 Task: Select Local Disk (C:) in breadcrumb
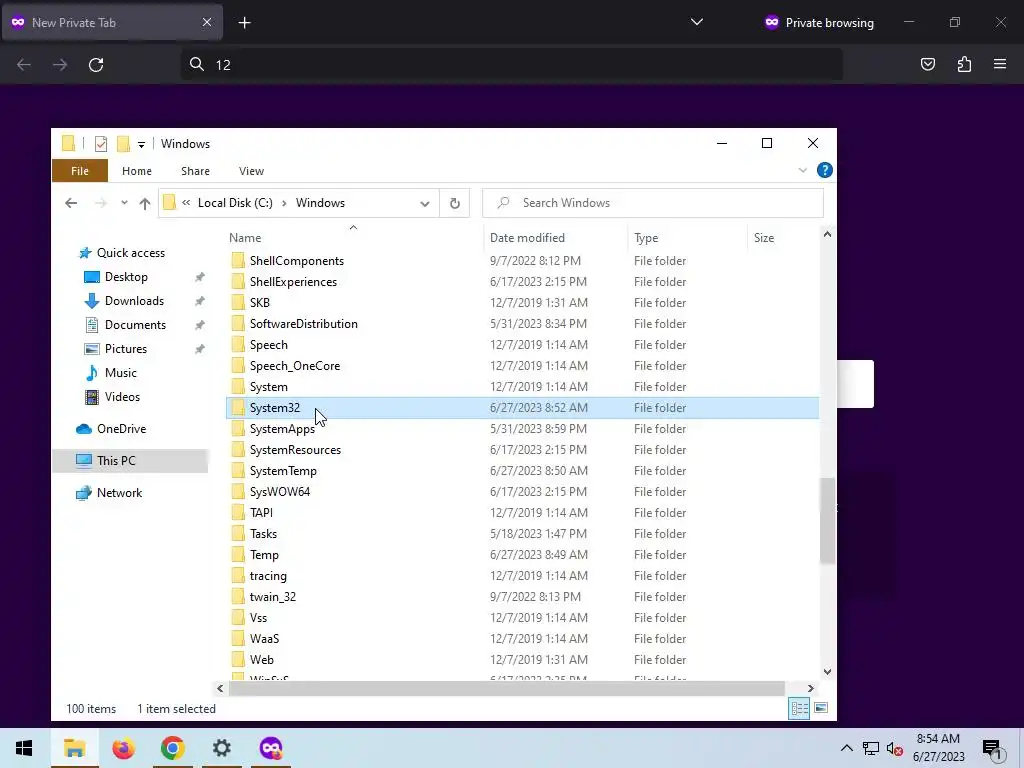point(235,203)
